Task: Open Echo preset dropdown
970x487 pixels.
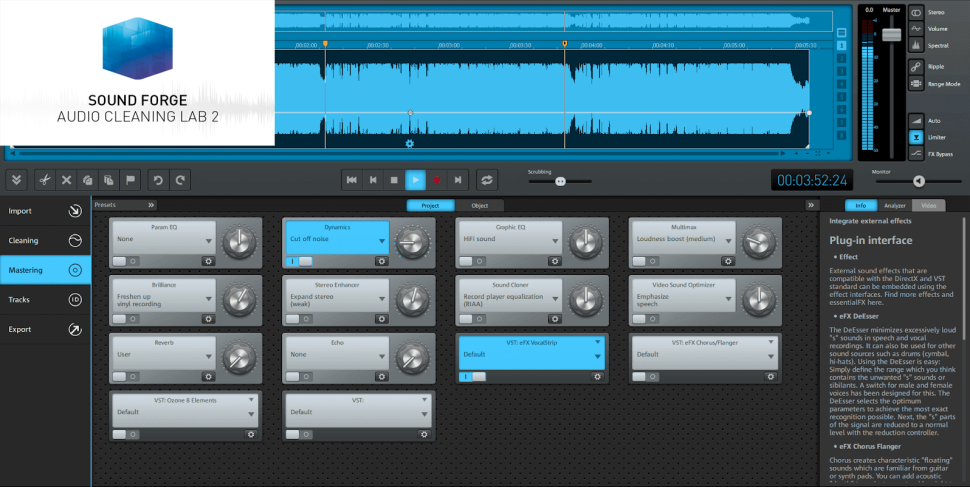Action: pyautogui.click(x=382, y=356)
